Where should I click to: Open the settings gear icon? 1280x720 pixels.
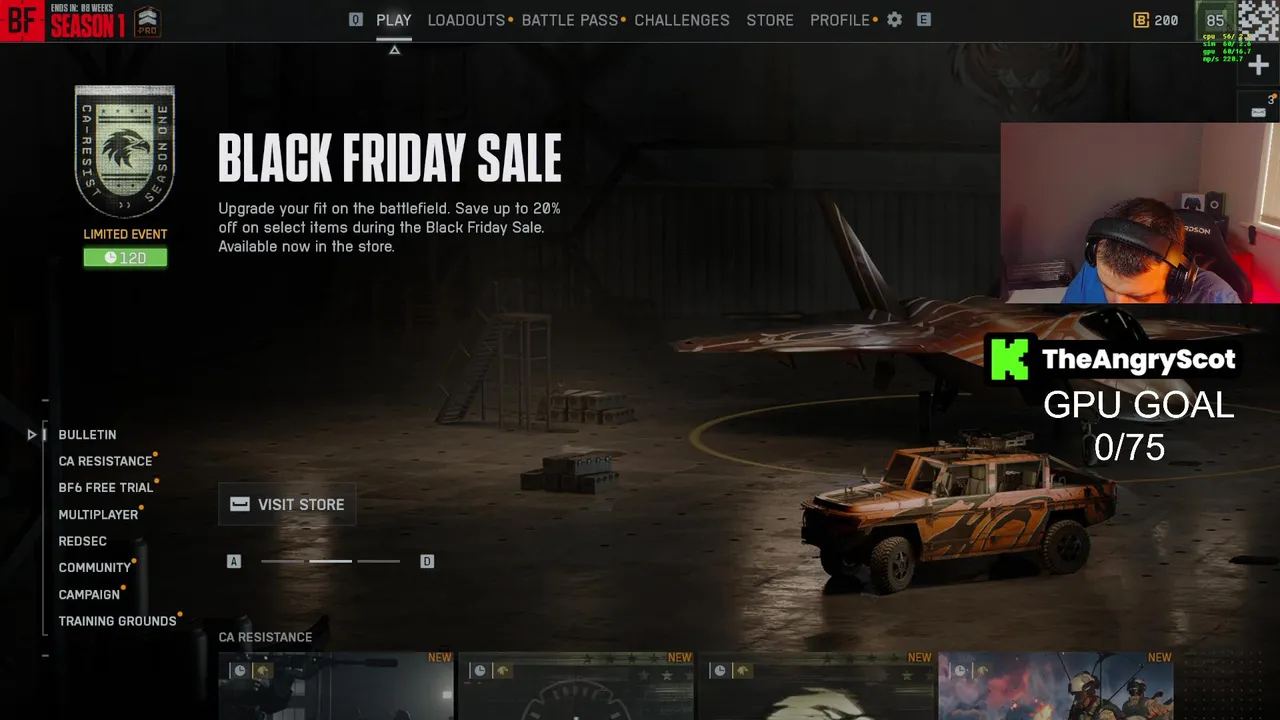tap(894, 20)
